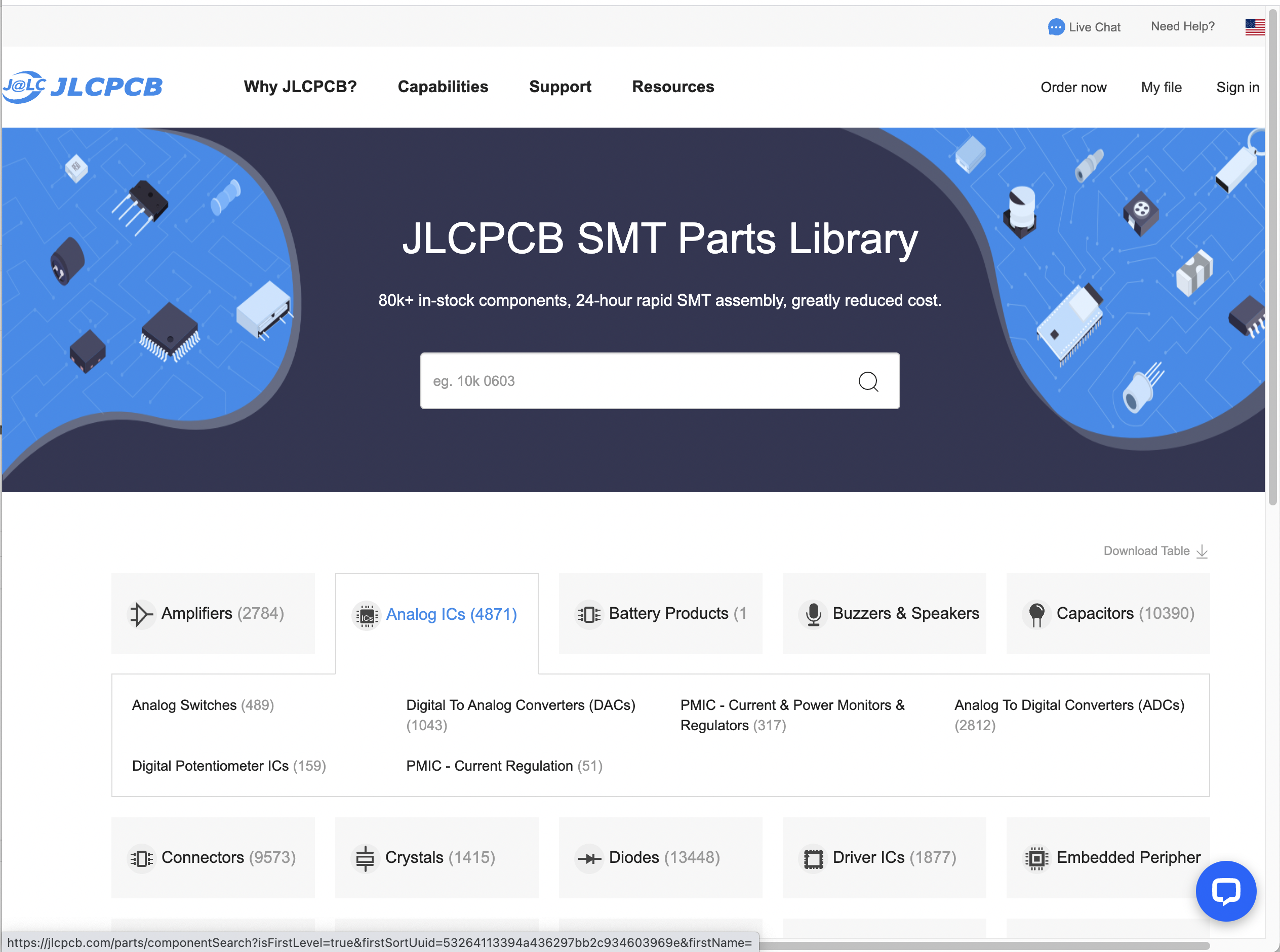This screenshot has height=952, width=1280.
Task: Open Analog Switches (489) subcategory
Action: 203,705
